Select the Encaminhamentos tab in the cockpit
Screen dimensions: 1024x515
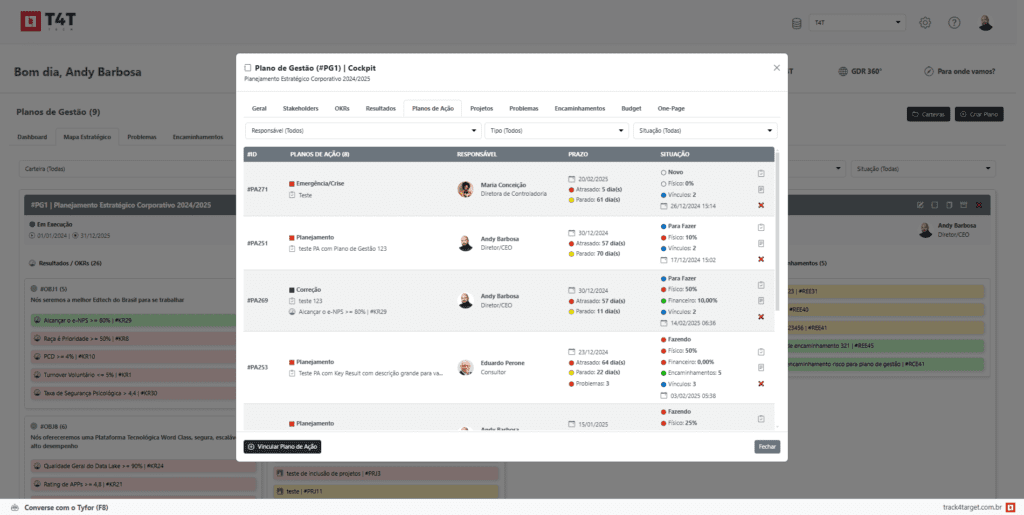coord(580,108)
